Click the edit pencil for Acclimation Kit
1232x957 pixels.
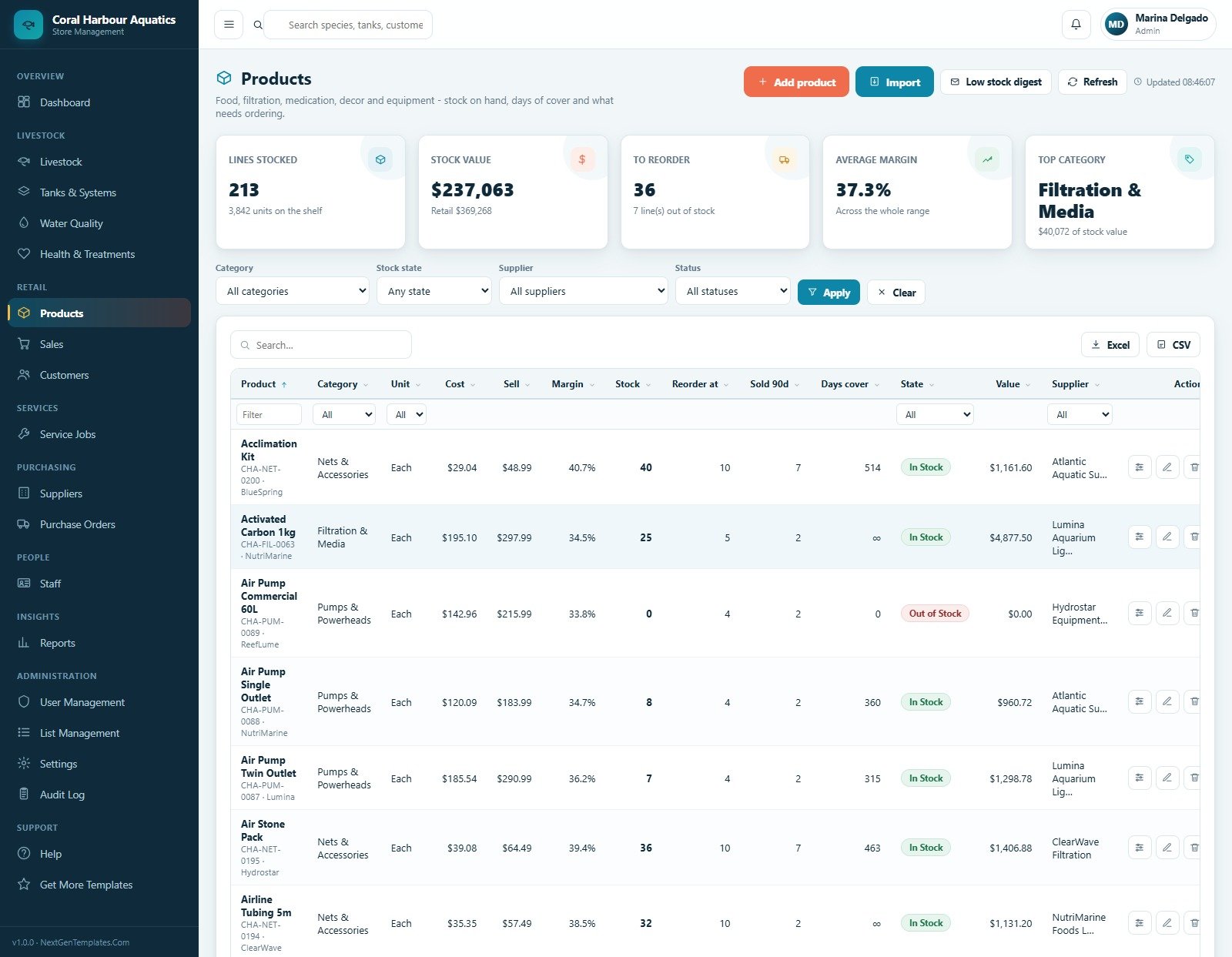pyautogui.click(x=1167, y=467)
